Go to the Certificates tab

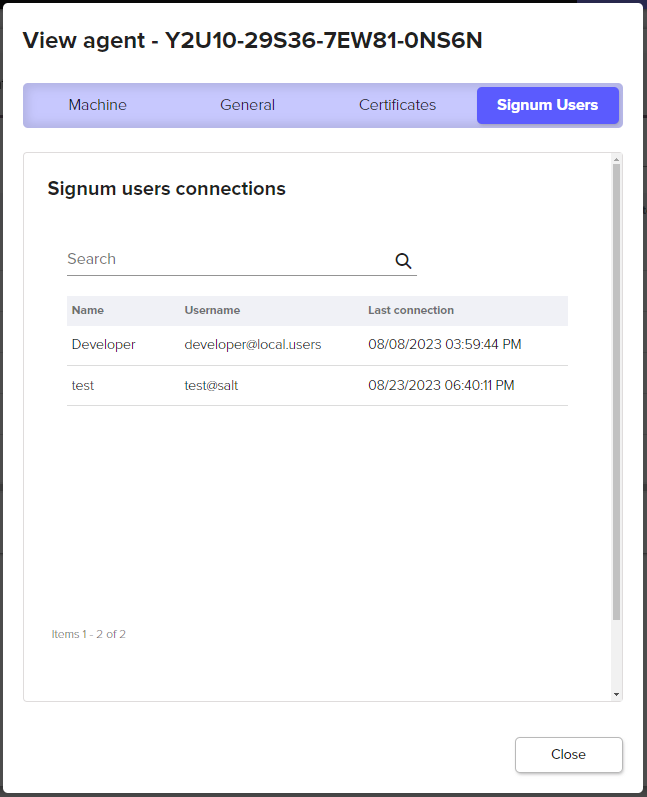(x=397, y=105)
